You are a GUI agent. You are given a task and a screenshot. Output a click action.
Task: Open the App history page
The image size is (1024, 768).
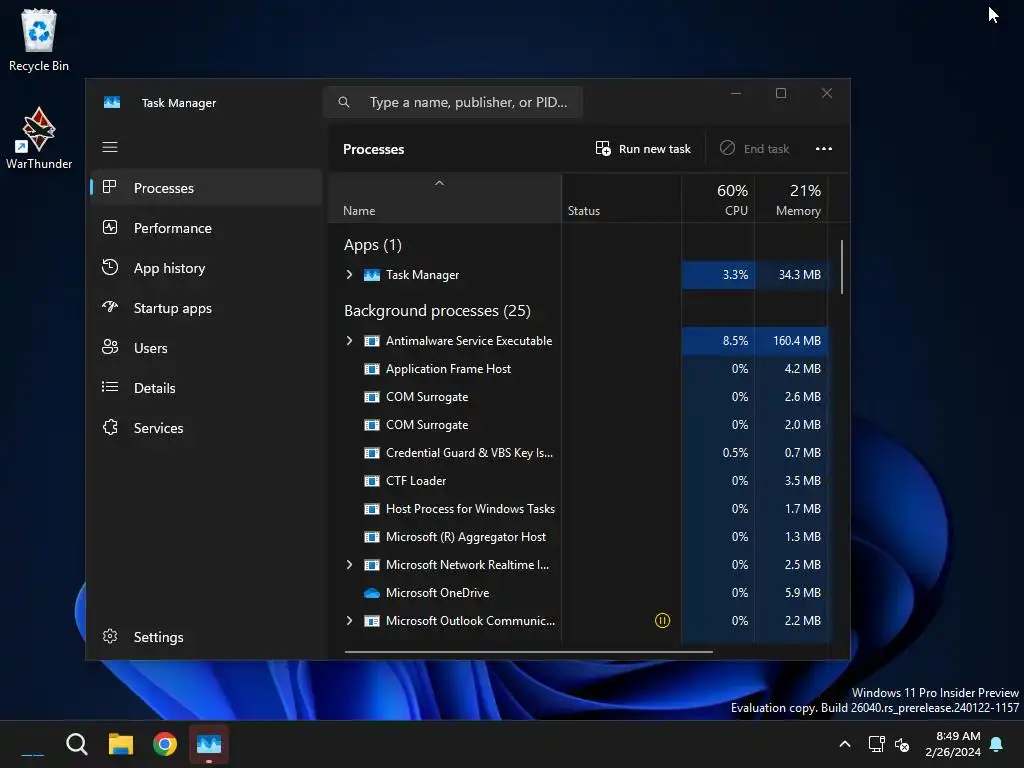pyautogui.click(x=206, y=268)
